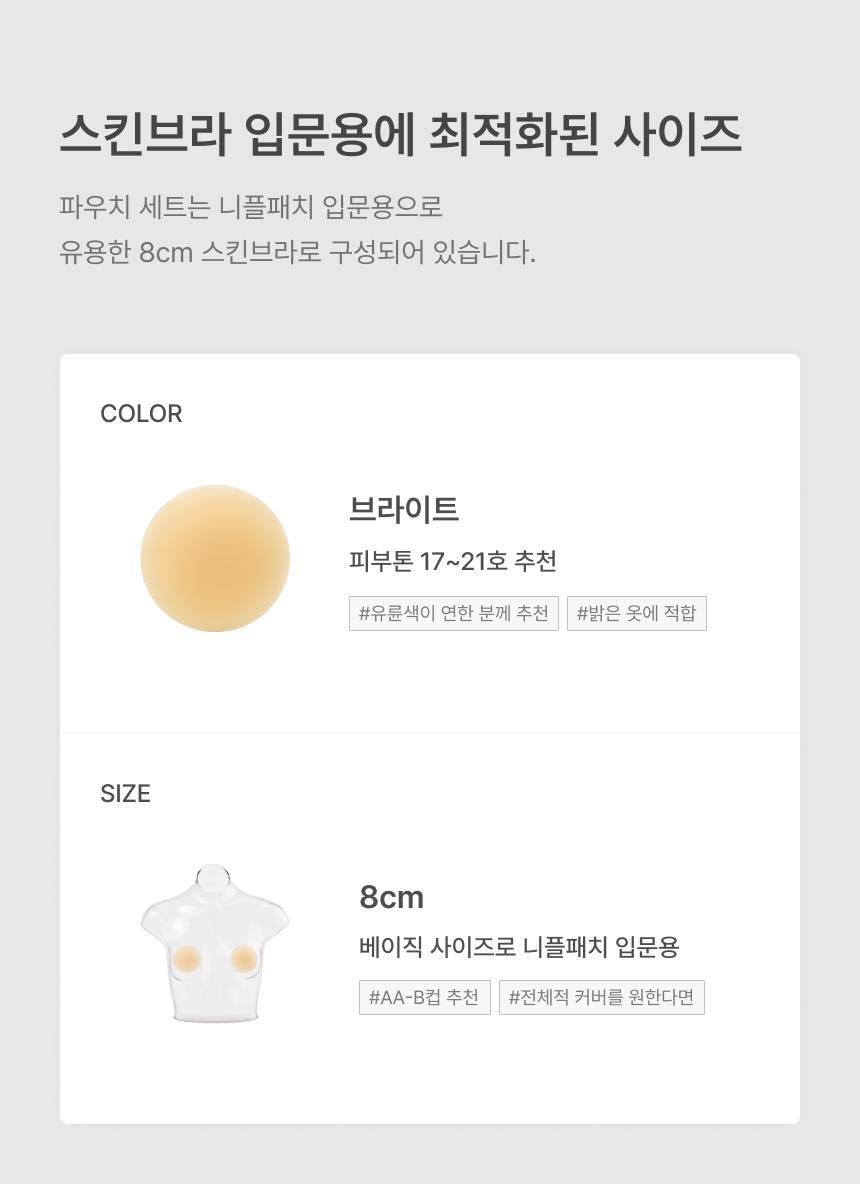Click the 베이직 사이즈로 니플패치 입문용 text
The image size is (860, 1184).
coord(518,947)
